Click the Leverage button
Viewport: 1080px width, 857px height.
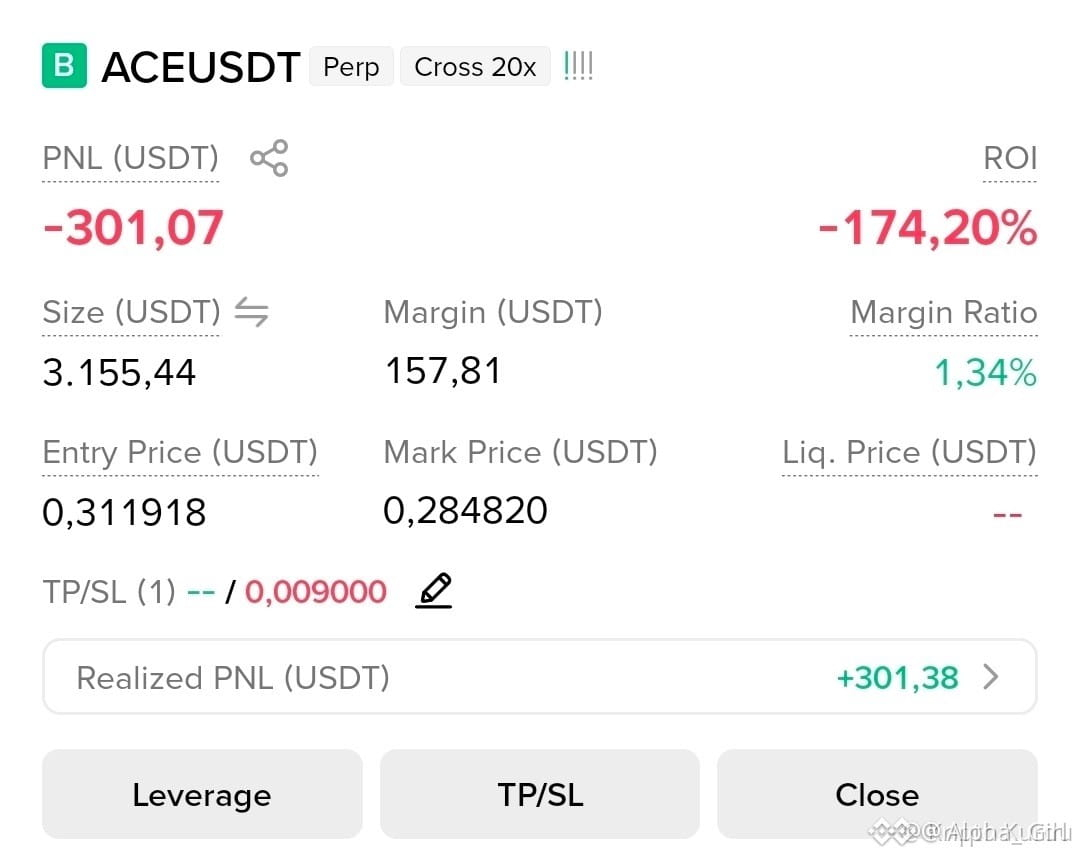click(202, 794)
